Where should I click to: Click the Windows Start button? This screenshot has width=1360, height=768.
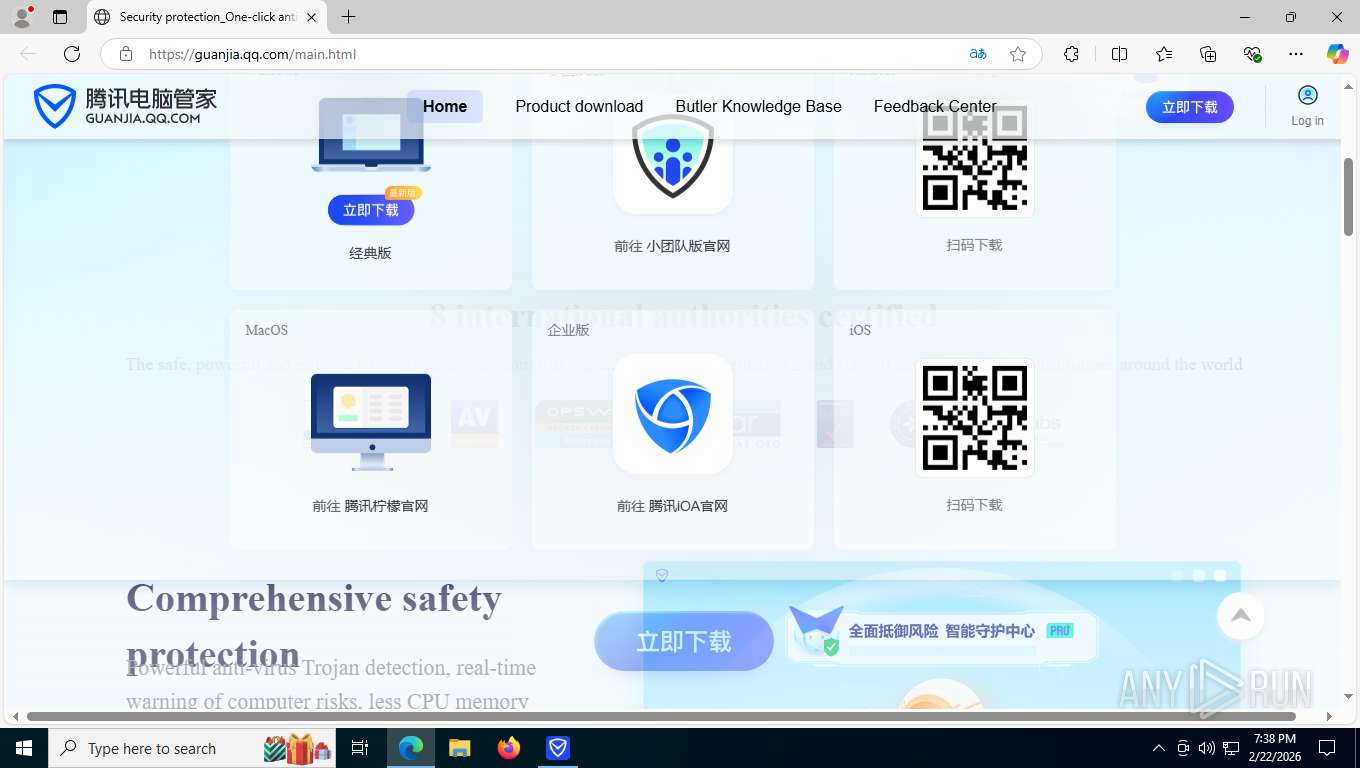click(x=24, y=748)
